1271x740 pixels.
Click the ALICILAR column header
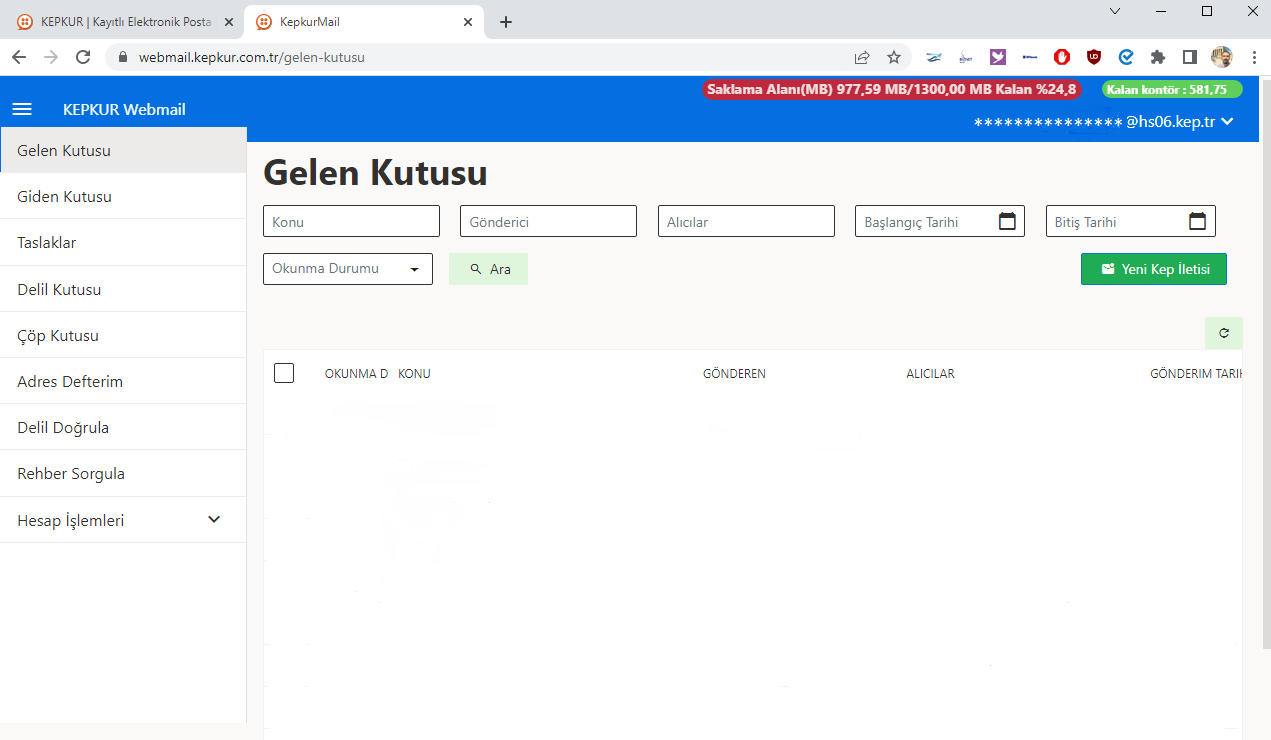click(930, 374)
